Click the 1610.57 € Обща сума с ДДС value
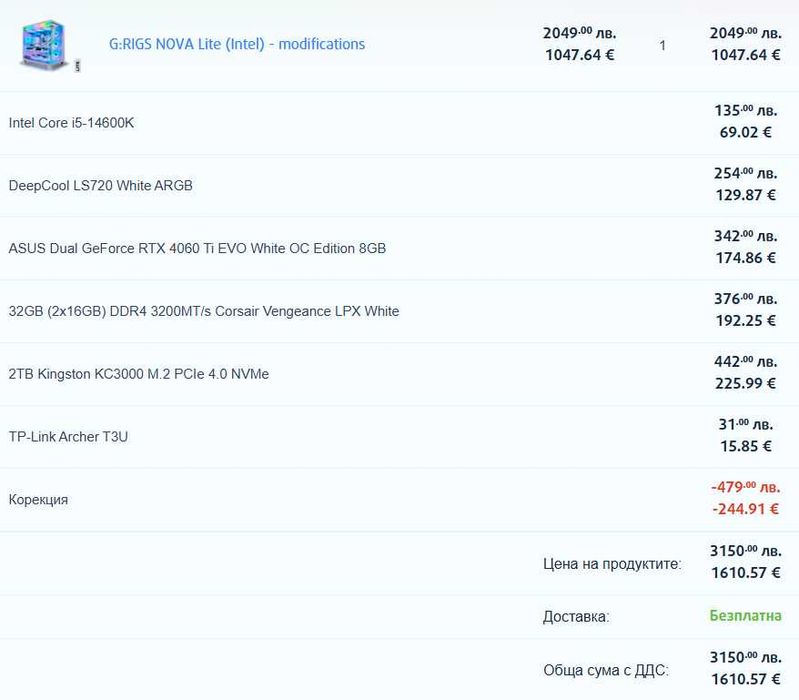 coord(745,680)
